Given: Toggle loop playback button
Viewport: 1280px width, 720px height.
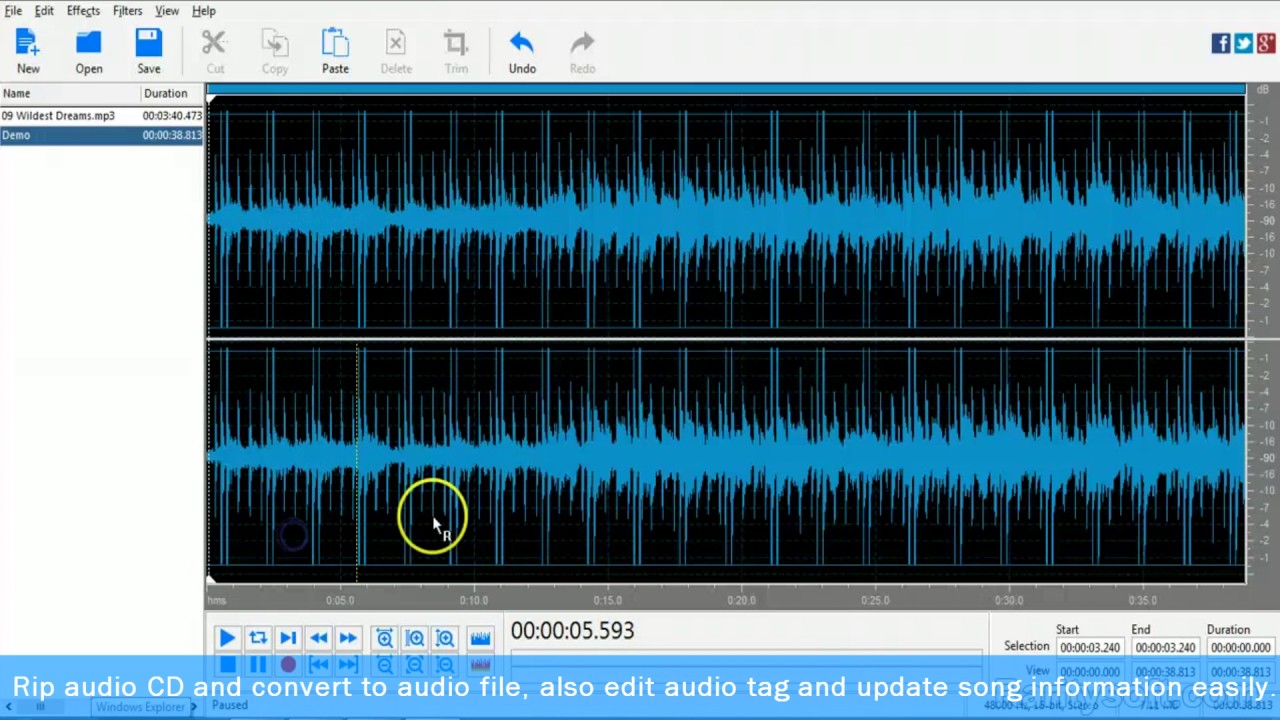Looking at the screenshot, I should coord(258,638).
